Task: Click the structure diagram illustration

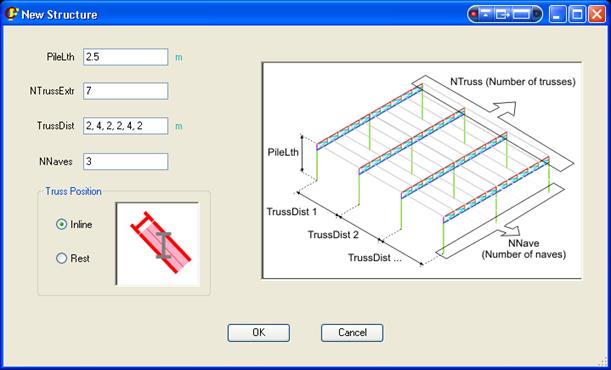Action: pyautogui.click(x=422, y=170)
